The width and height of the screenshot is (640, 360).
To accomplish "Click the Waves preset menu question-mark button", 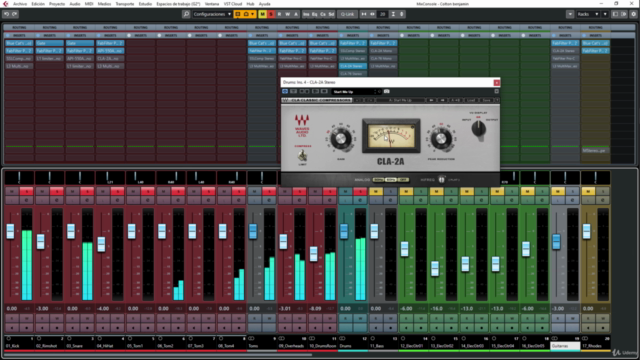I will (496, 100).
